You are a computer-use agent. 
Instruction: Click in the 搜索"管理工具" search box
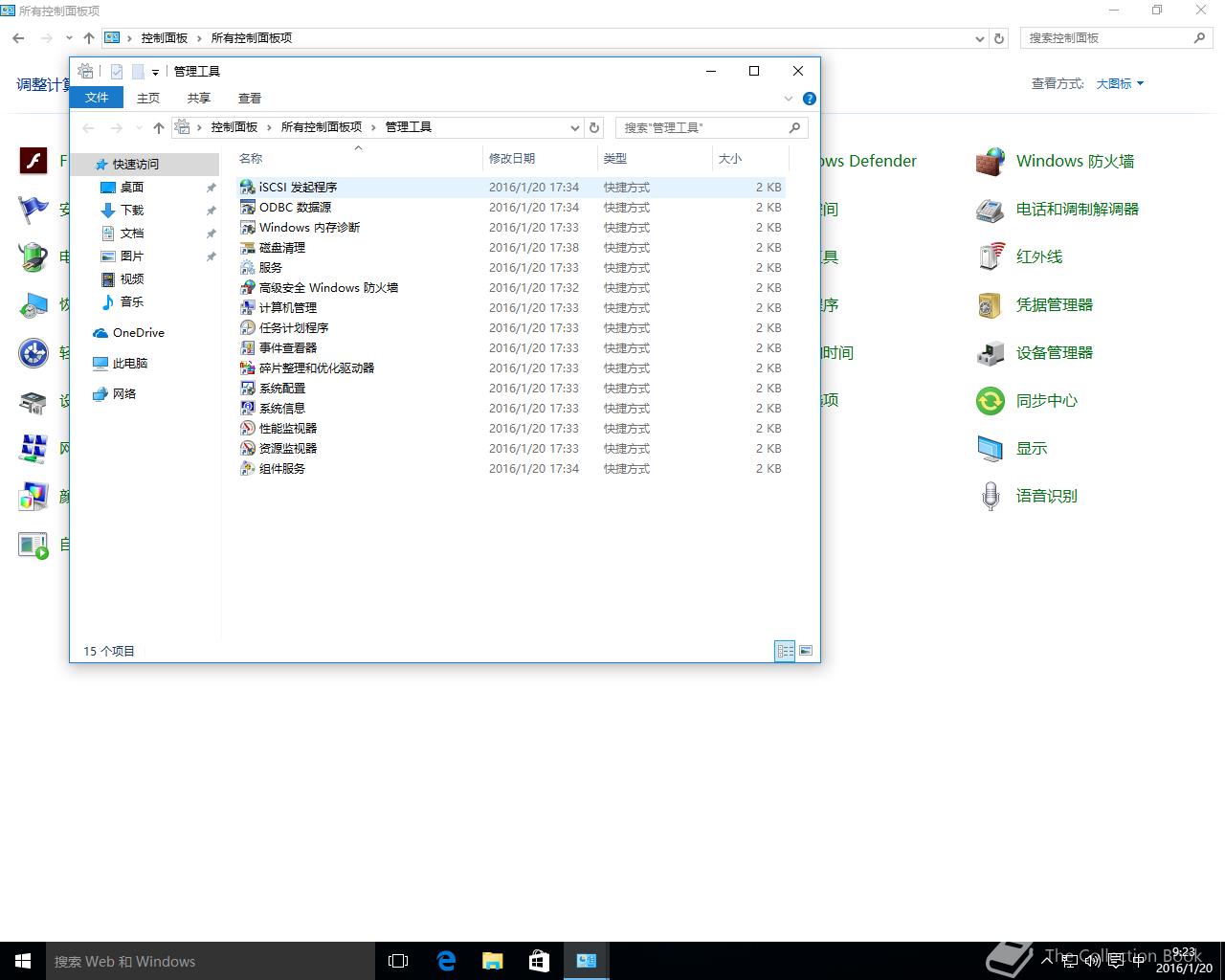[712, 127]
